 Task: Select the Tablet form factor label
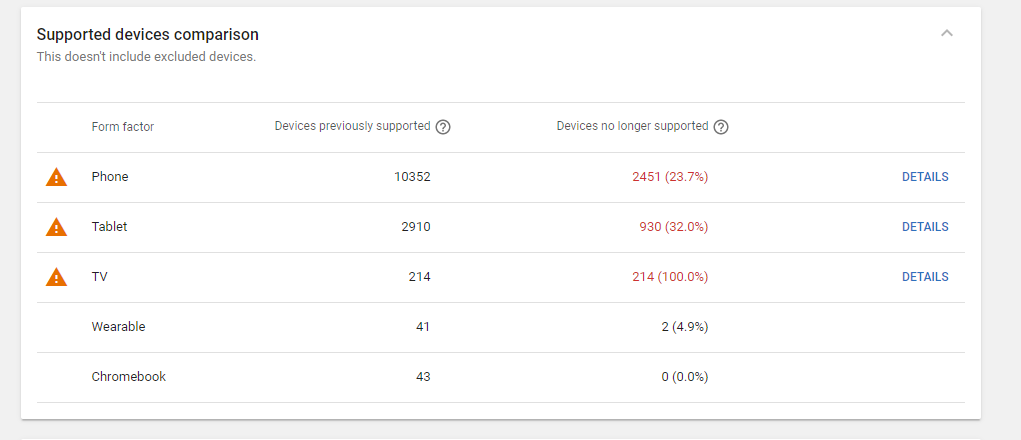109,227
